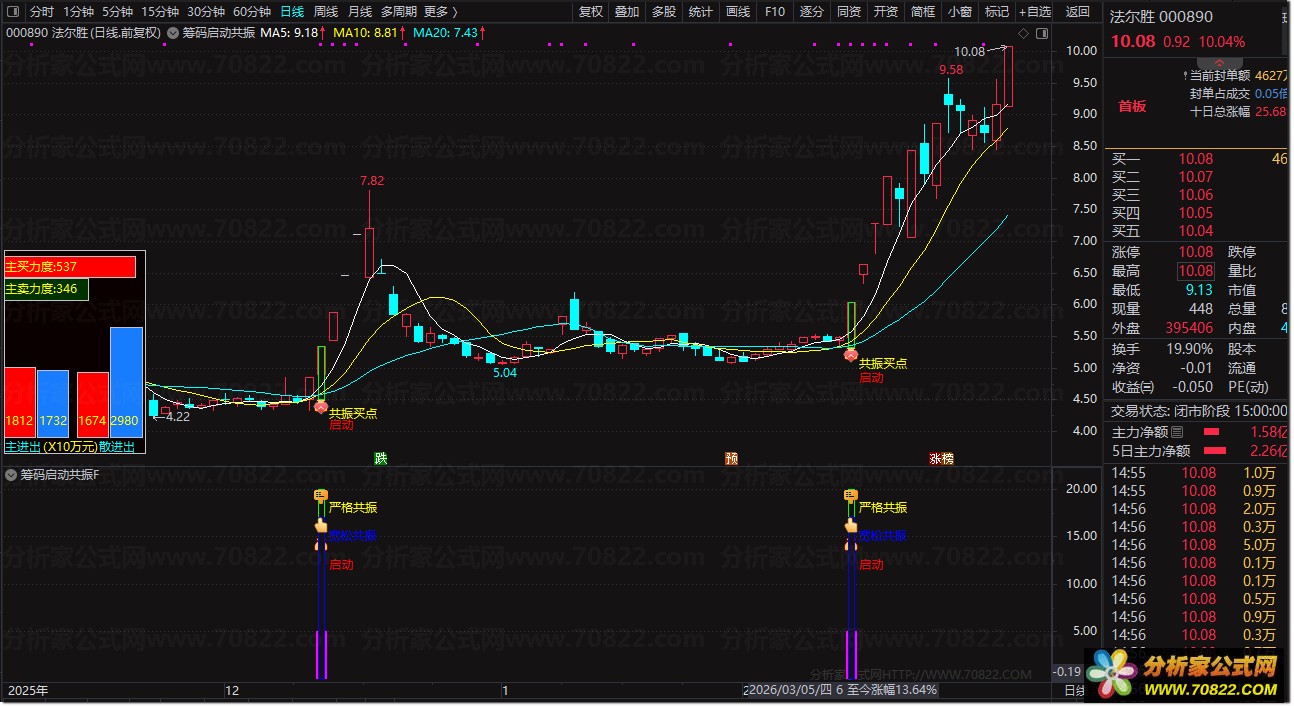Viewport: 1294px width, 706px height.
Task: Click the 返回 back button
Action: point(1078,12)
